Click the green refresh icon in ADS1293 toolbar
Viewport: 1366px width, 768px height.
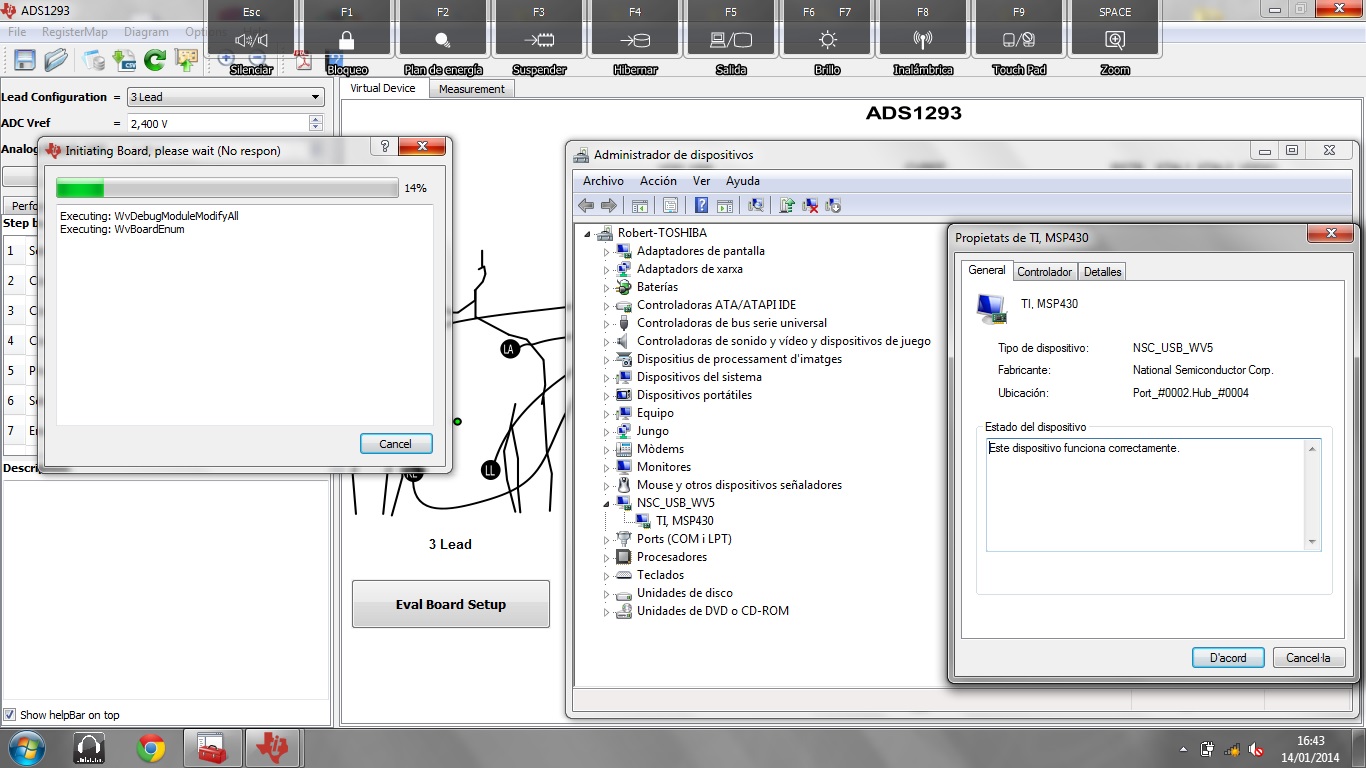(155, 60)
